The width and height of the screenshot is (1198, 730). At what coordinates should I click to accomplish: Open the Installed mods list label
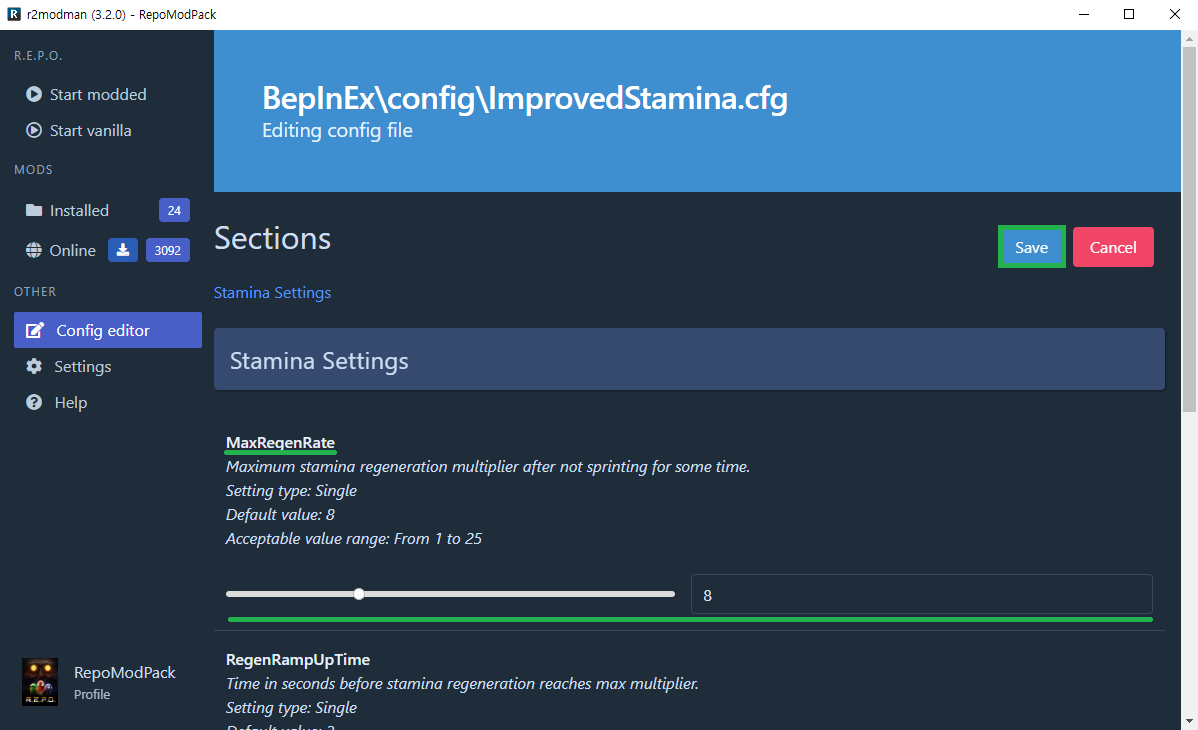(x=79, y=210)
